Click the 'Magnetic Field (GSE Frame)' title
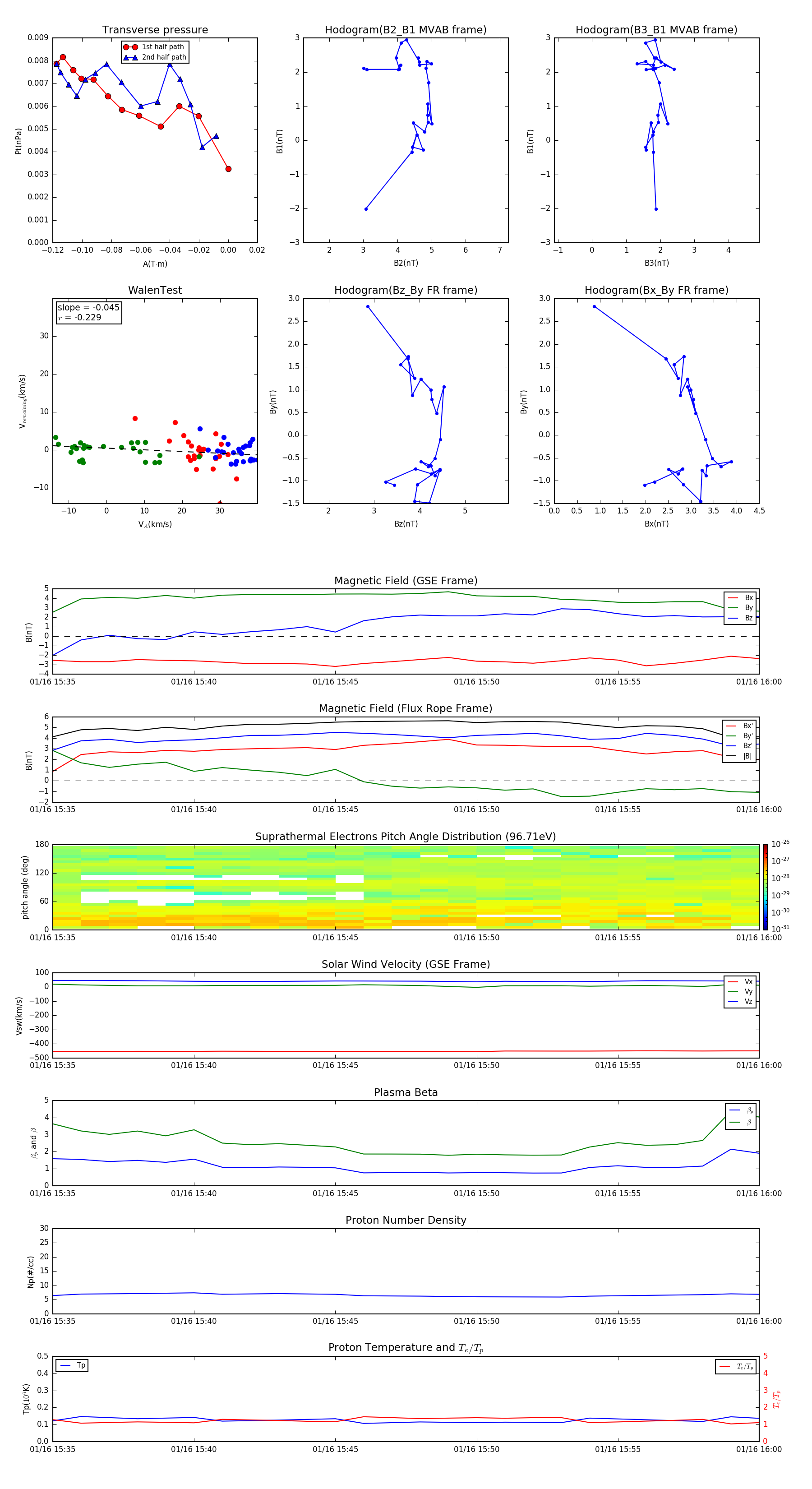 tap(406, 581)
